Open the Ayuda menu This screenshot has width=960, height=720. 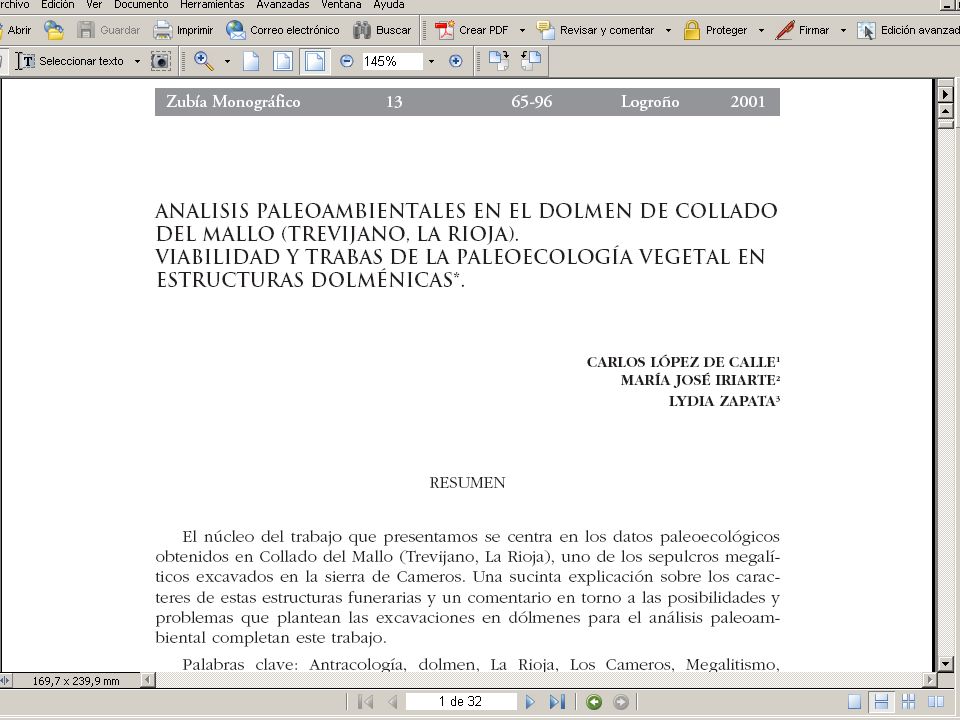(389, 5)
